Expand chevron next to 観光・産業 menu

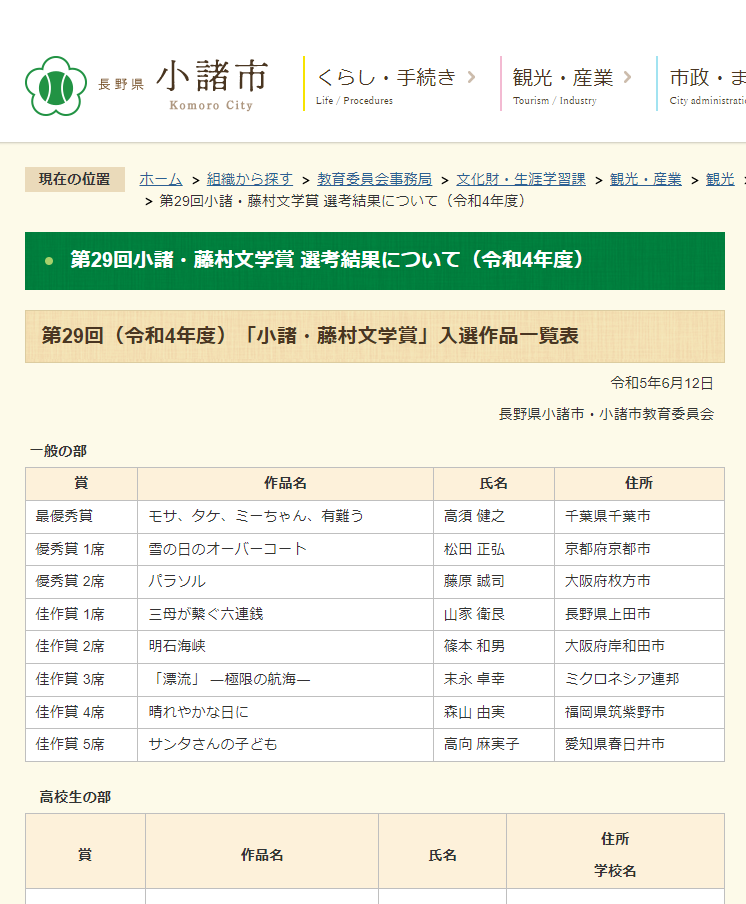(627, 77)
